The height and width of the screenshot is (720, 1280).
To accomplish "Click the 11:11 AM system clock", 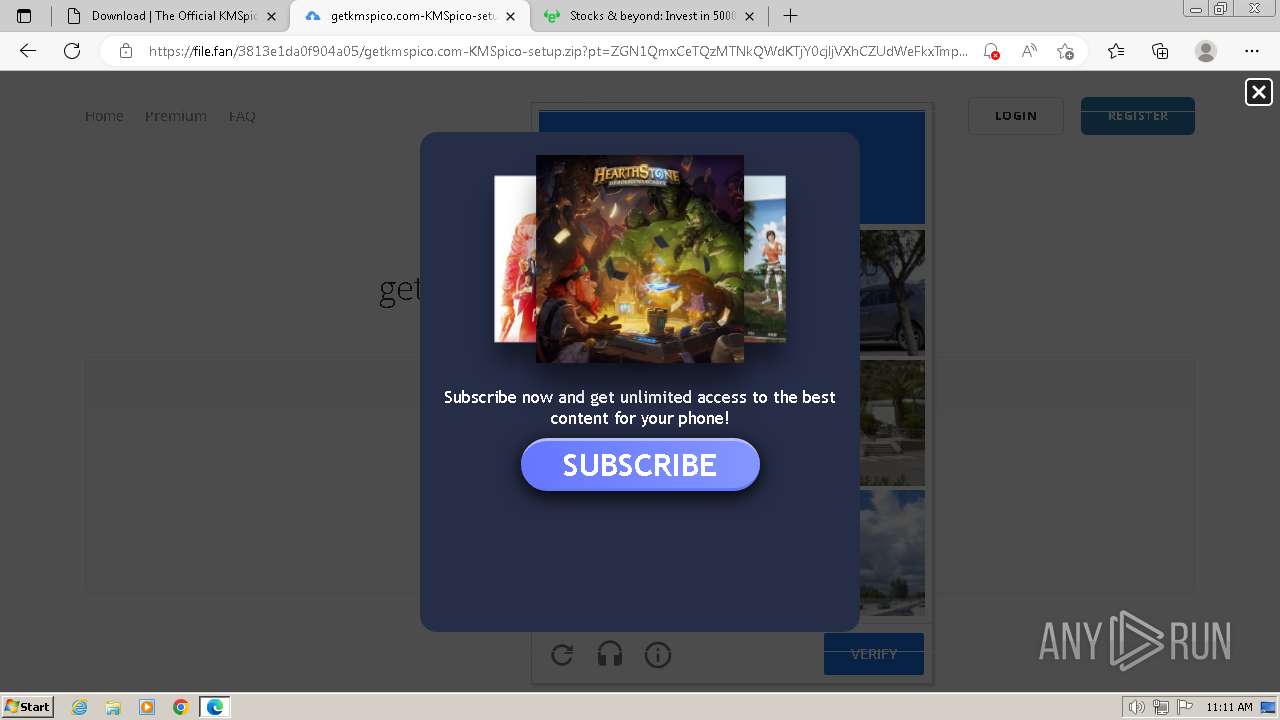I will click(x=1229, y=707).
